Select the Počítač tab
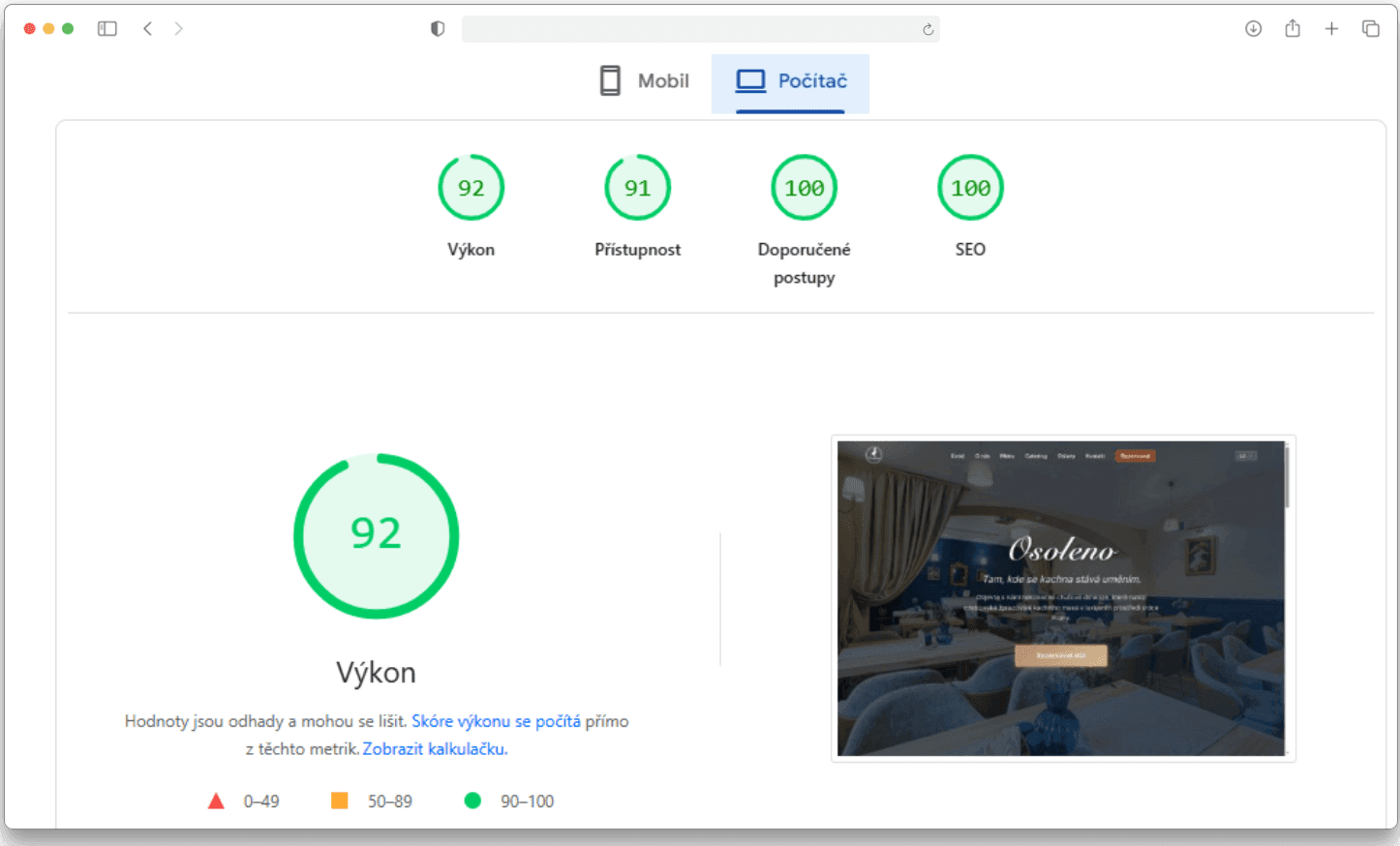 click(x=790, y=81)
